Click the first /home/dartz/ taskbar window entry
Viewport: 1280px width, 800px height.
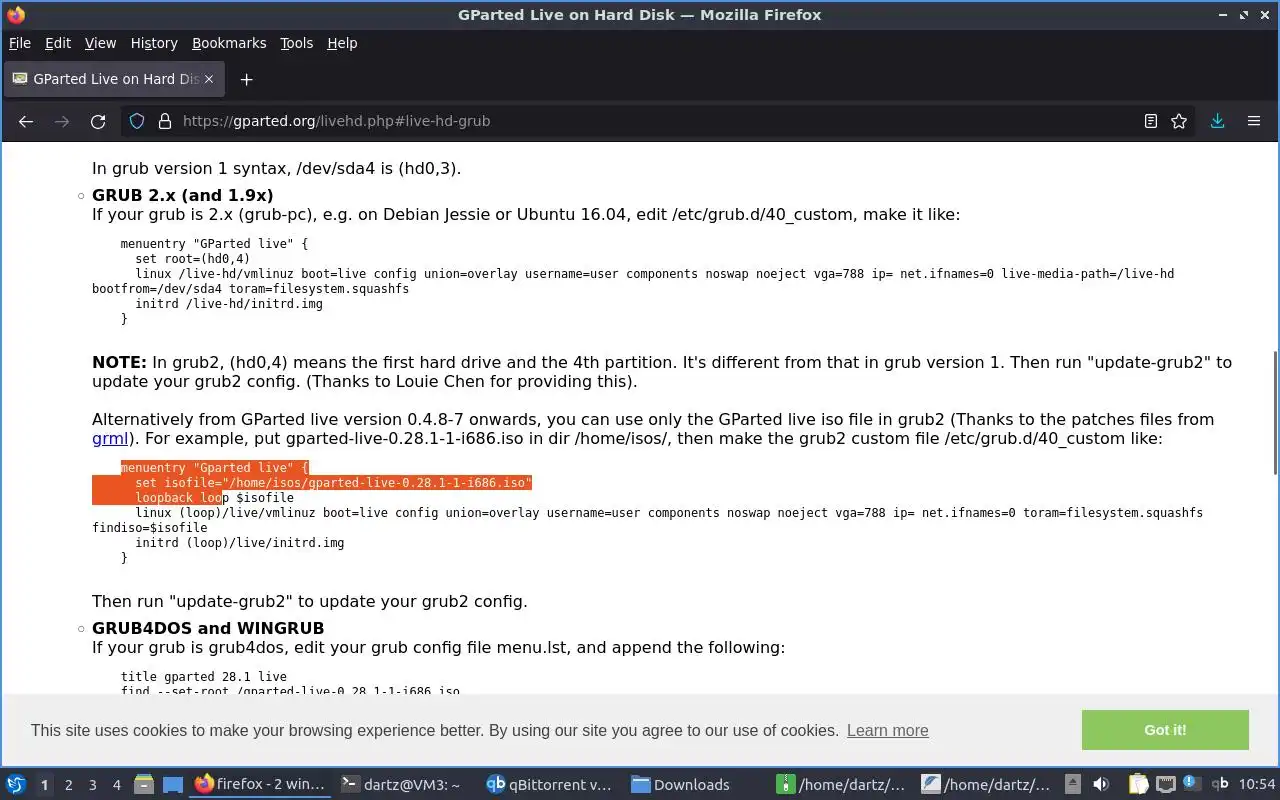pos(842,784)
